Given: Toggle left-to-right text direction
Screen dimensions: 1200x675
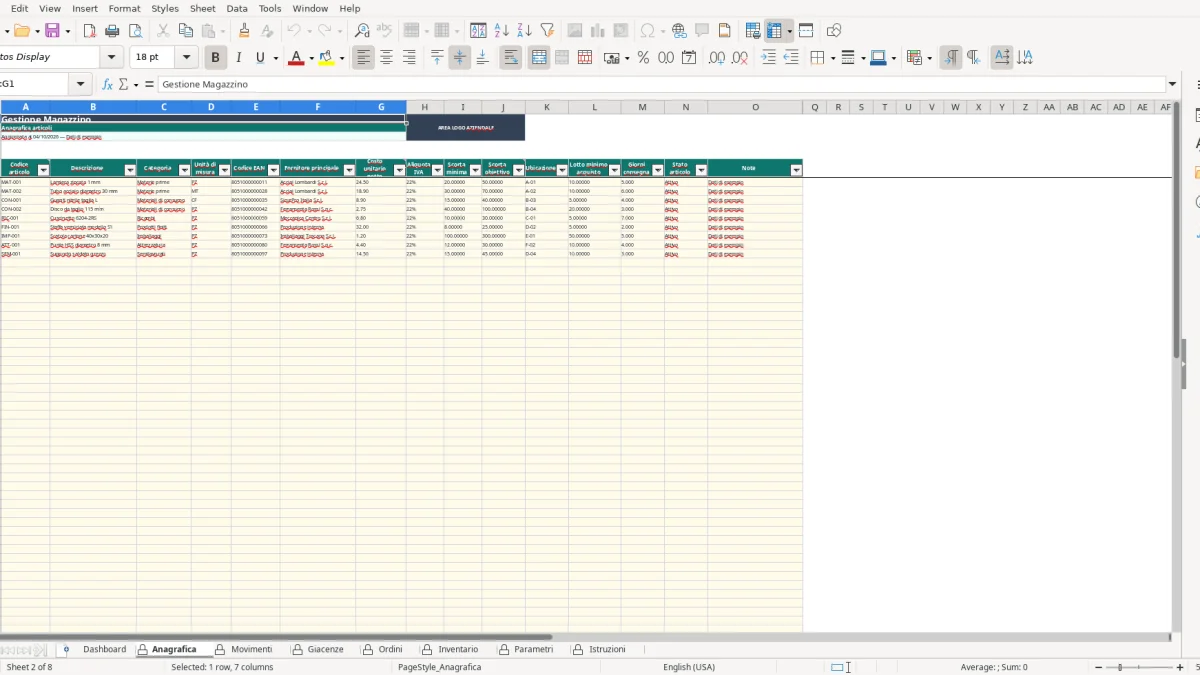Looking at the screenshot, I should (951, 58).
